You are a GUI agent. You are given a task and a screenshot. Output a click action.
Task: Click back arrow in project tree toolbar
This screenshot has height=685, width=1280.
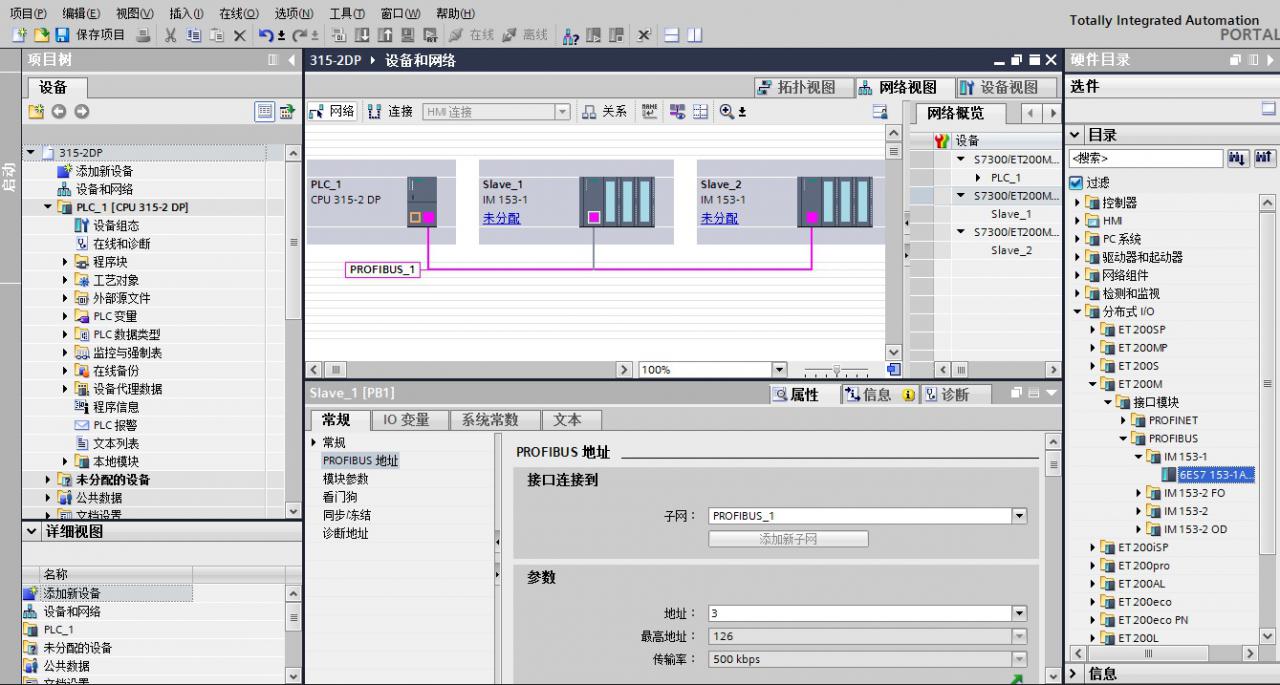(59, 112)
